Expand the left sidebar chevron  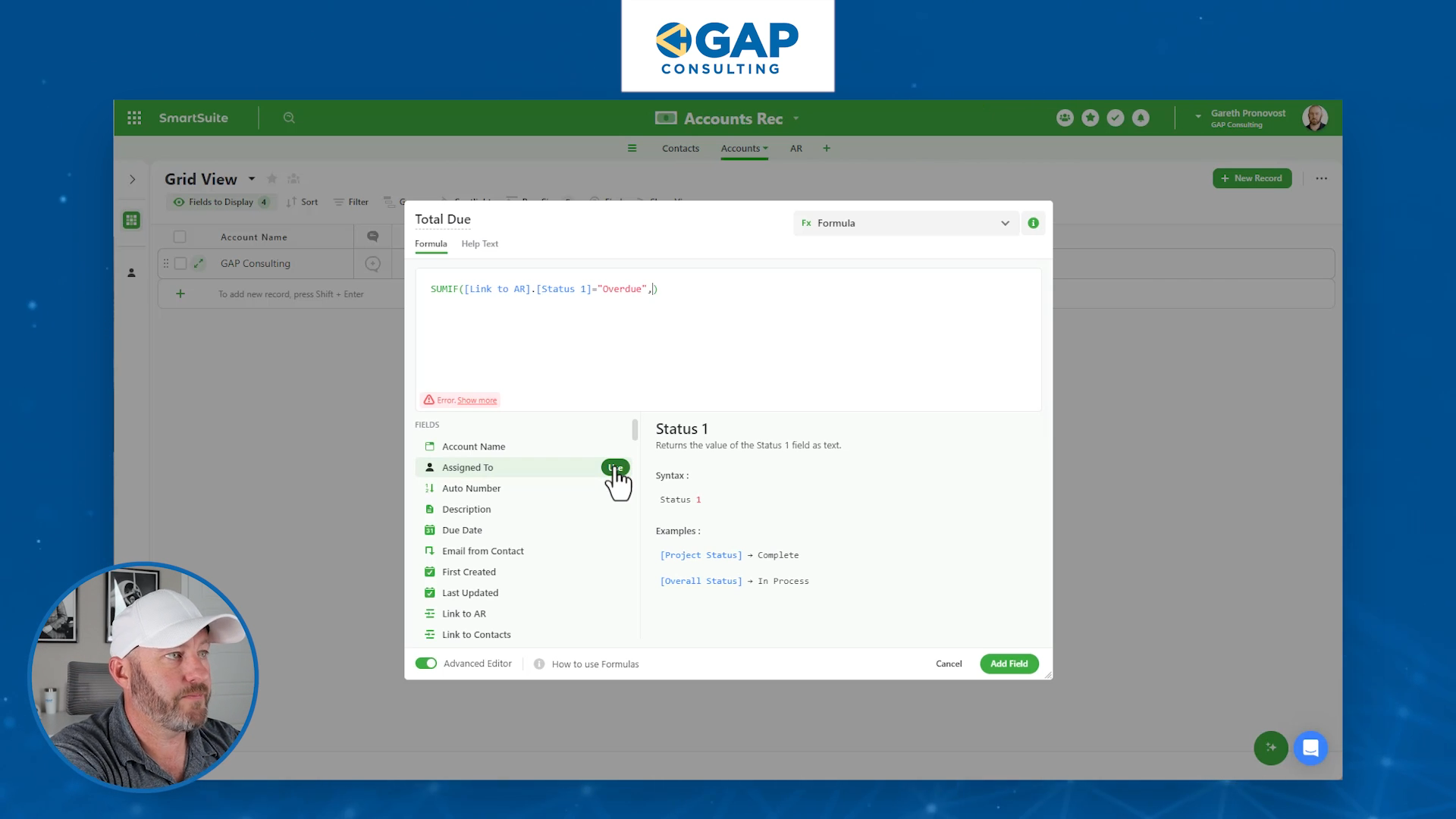coord(132,180)
